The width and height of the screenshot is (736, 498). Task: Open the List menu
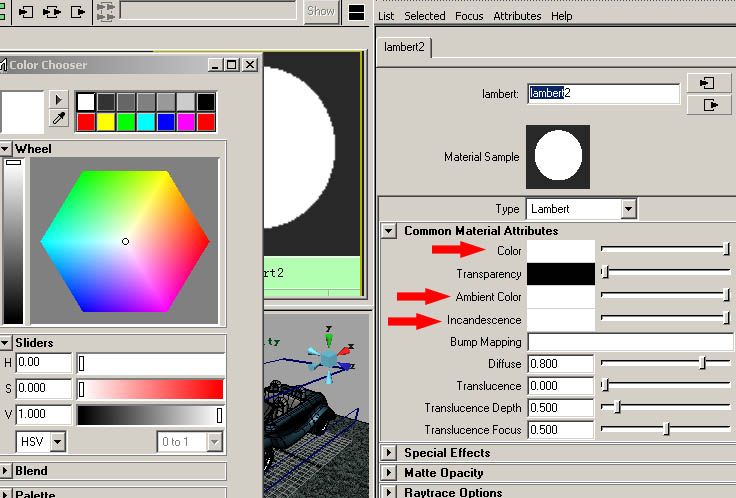386,16
